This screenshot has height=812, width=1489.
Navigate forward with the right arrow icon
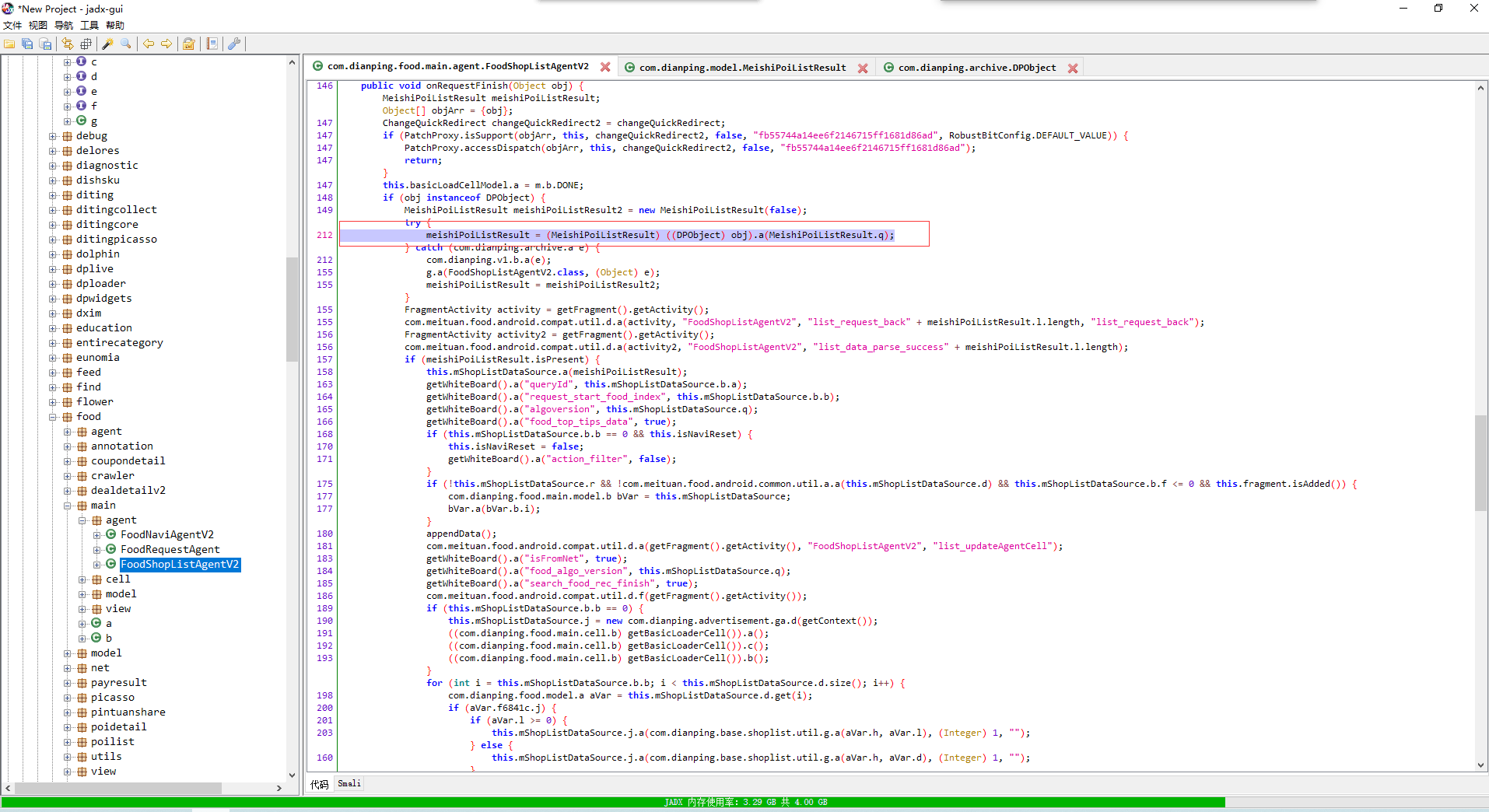(x=166, y=44)
